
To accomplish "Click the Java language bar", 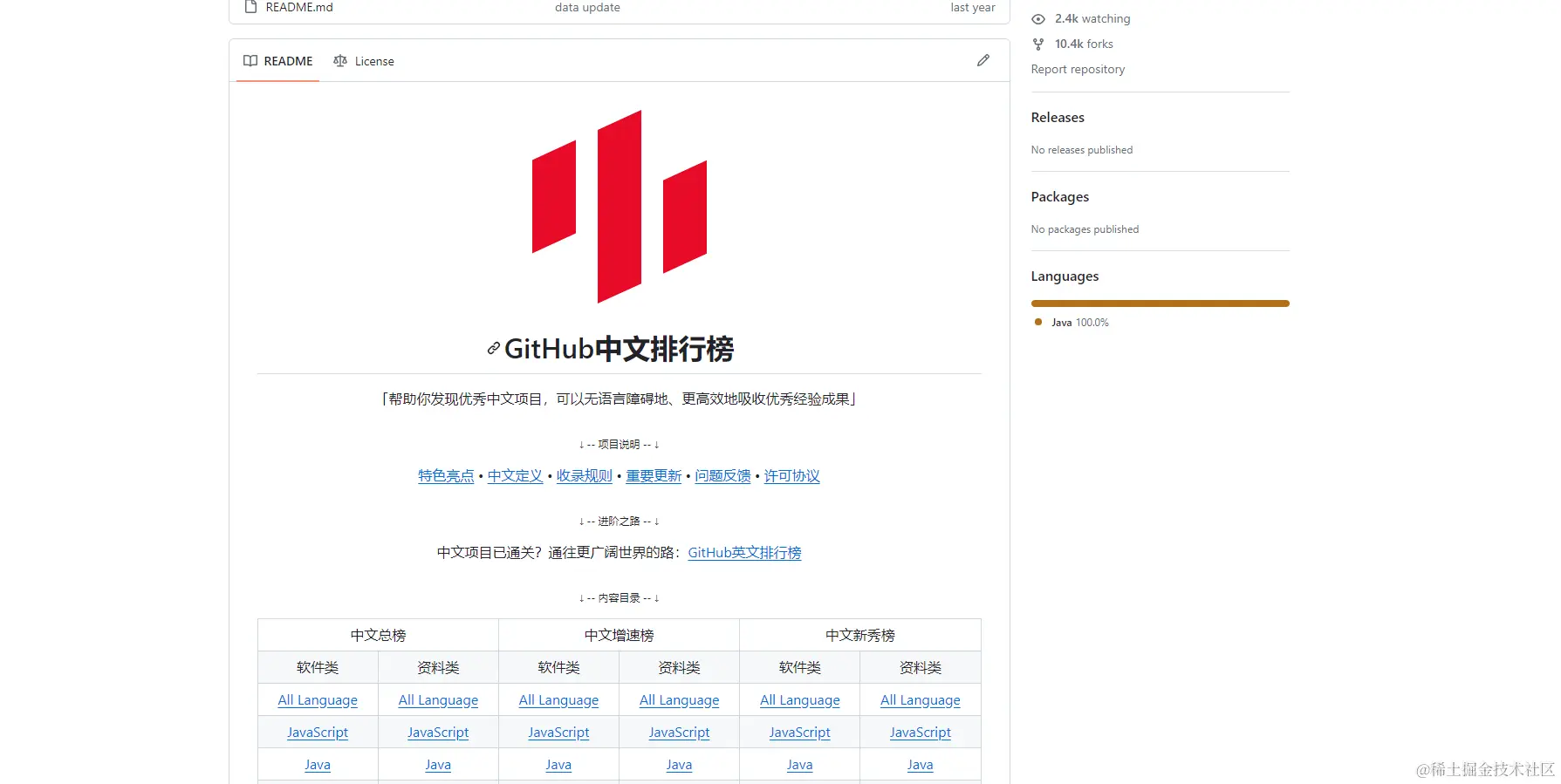I will 1160,303.
